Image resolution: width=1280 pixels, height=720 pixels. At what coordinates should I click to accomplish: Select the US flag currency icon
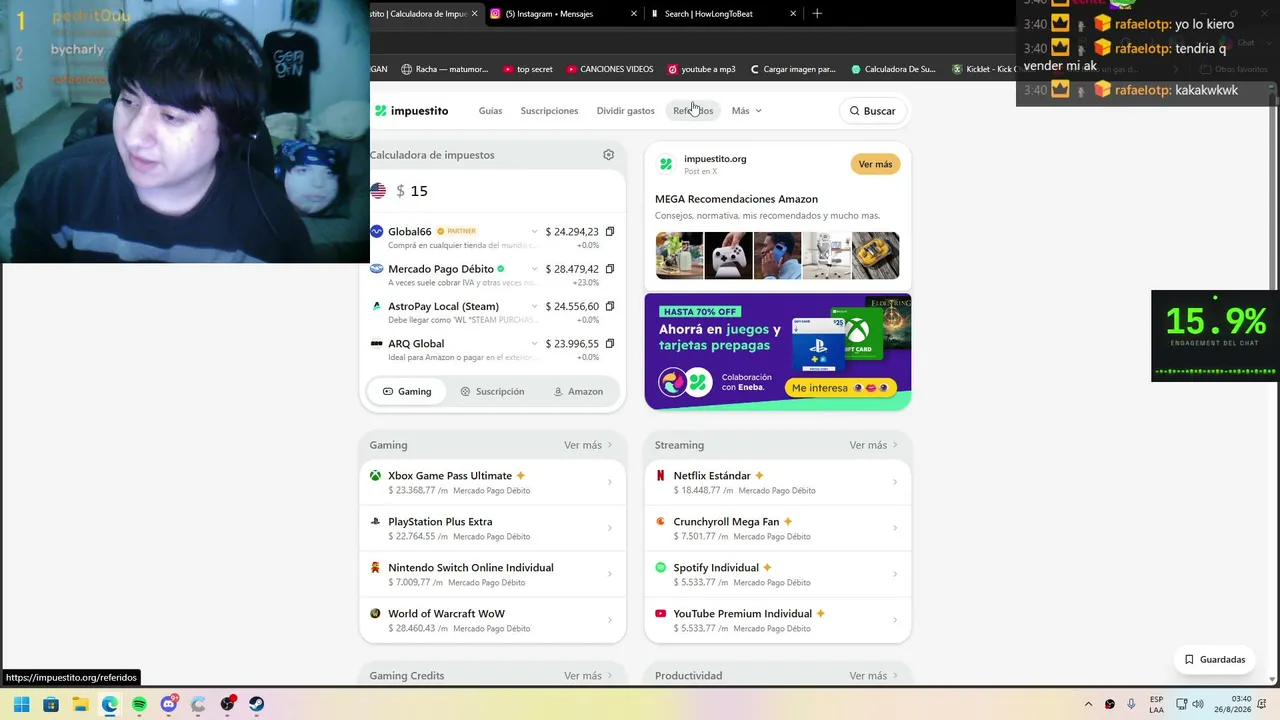click(378, 191)
